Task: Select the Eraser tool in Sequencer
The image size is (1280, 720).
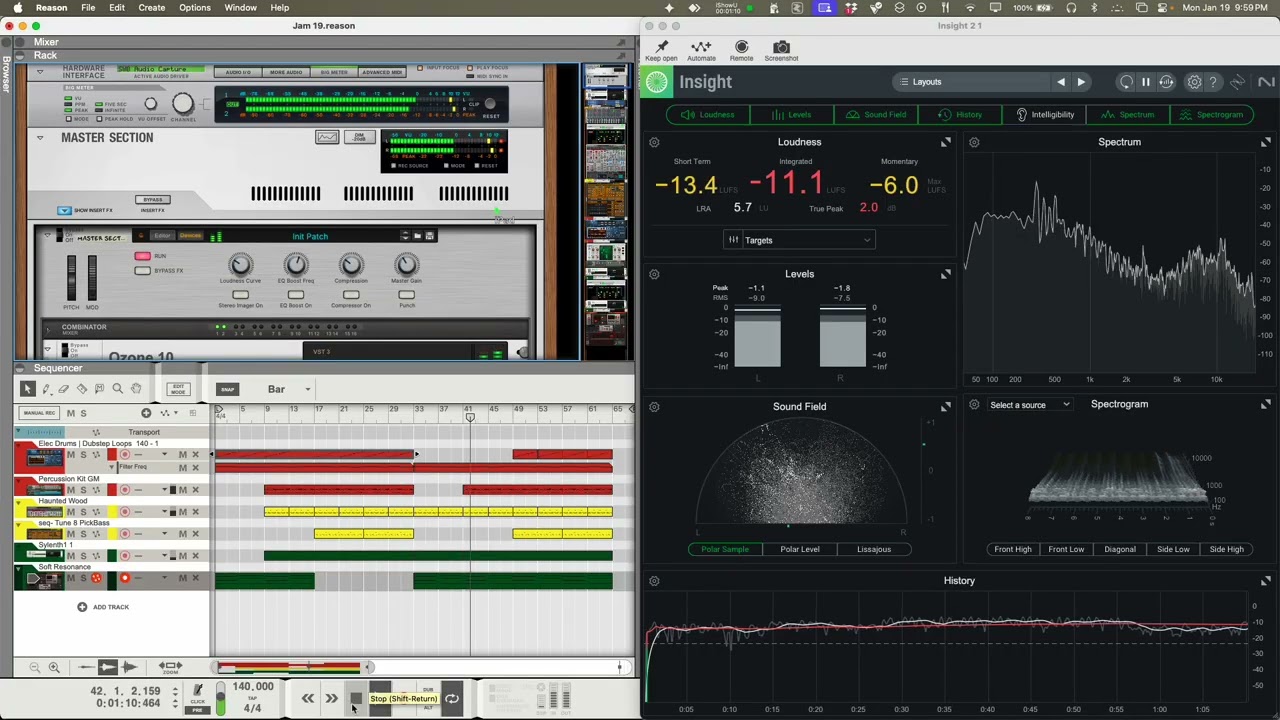Action: [64, 389]
